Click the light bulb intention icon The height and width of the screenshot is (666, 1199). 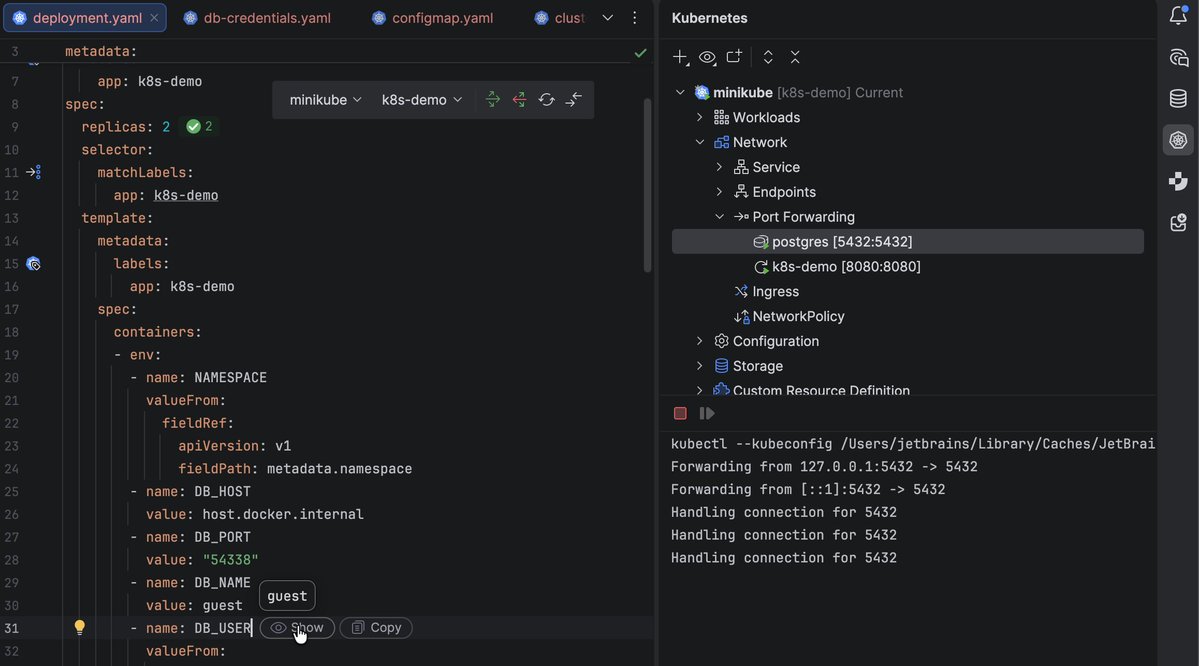(80, 628)
